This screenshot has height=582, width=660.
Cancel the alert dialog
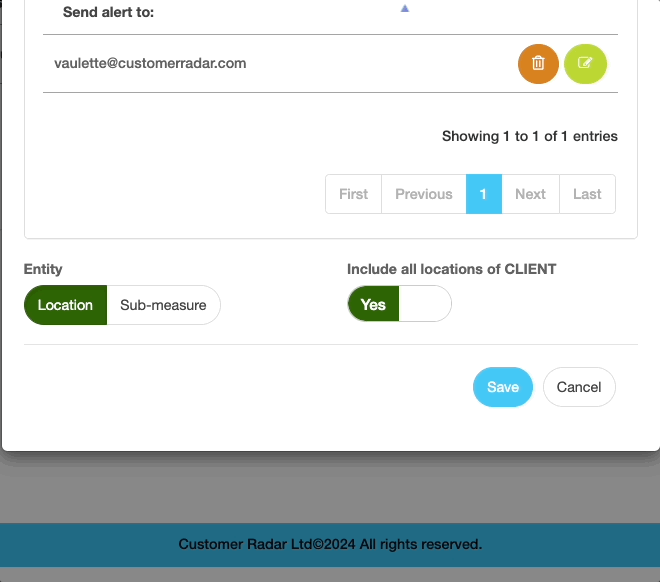[x=579, y=387]
